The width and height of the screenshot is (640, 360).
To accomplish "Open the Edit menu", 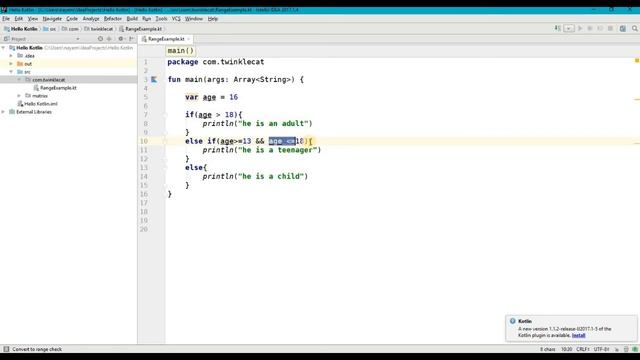I will [x=19, y=19].
